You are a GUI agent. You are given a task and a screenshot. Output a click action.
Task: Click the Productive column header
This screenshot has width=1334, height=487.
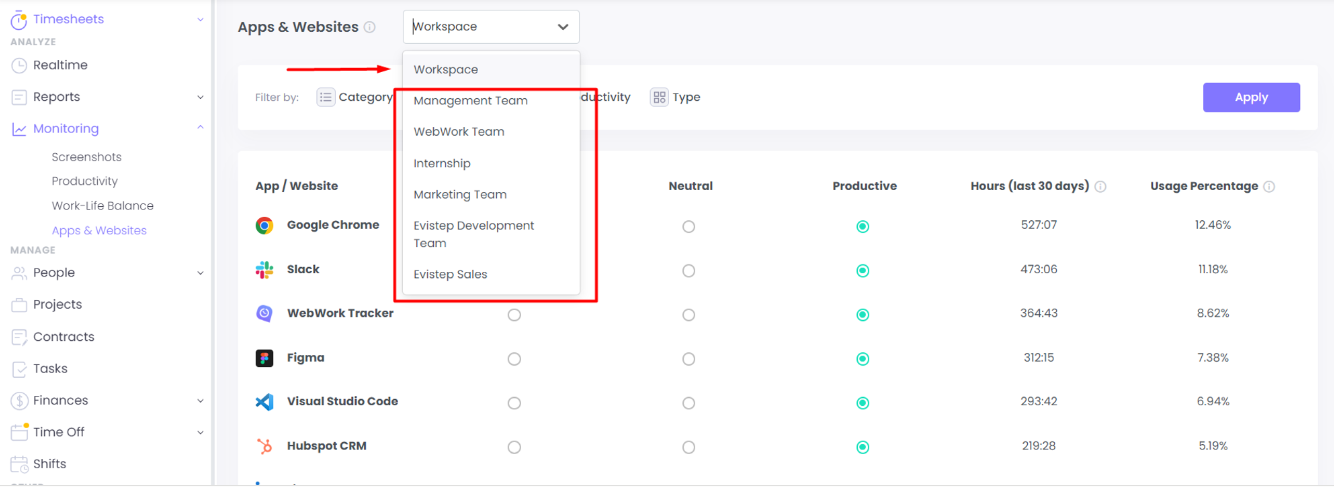coord(865,186)
